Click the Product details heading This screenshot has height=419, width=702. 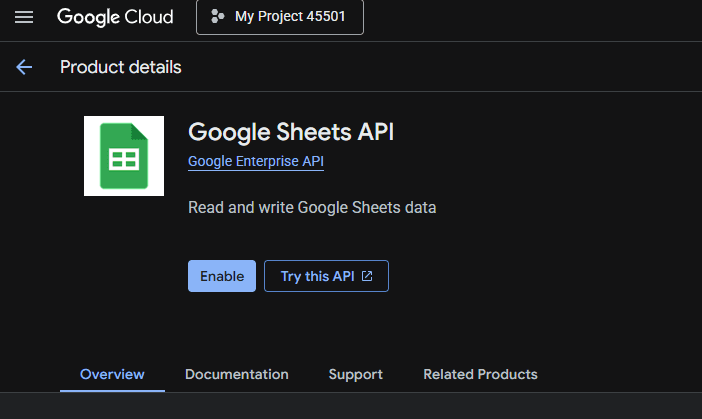pos(121,67)
